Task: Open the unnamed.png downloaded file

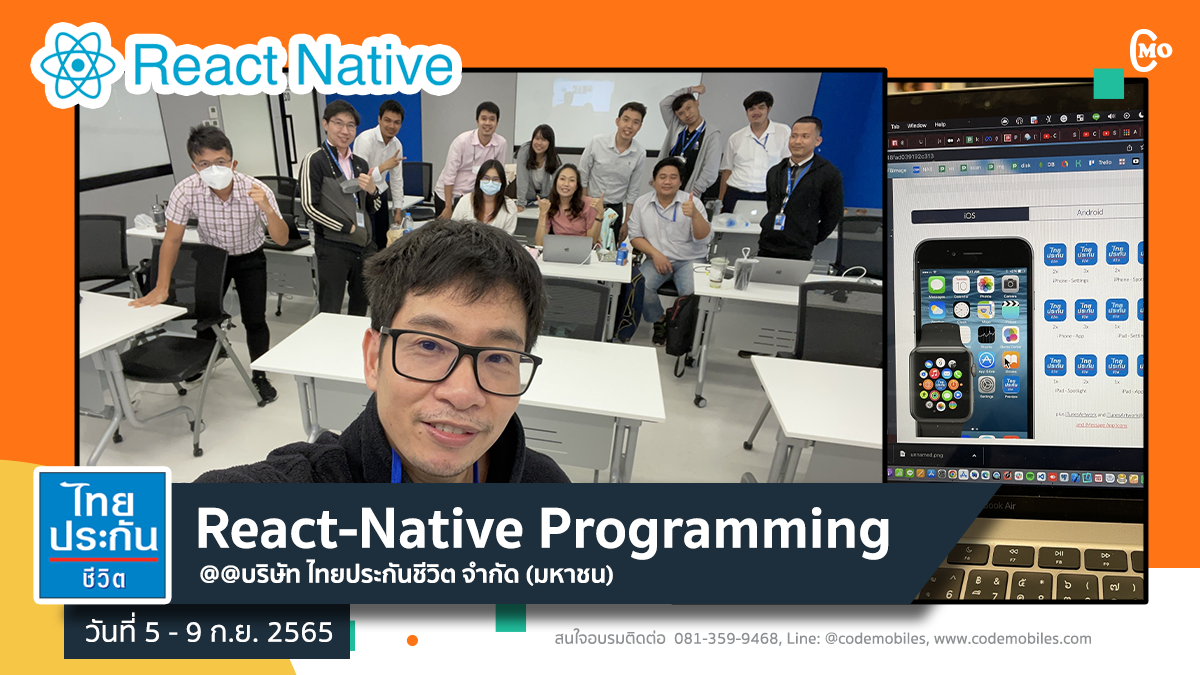Action: 920,455
